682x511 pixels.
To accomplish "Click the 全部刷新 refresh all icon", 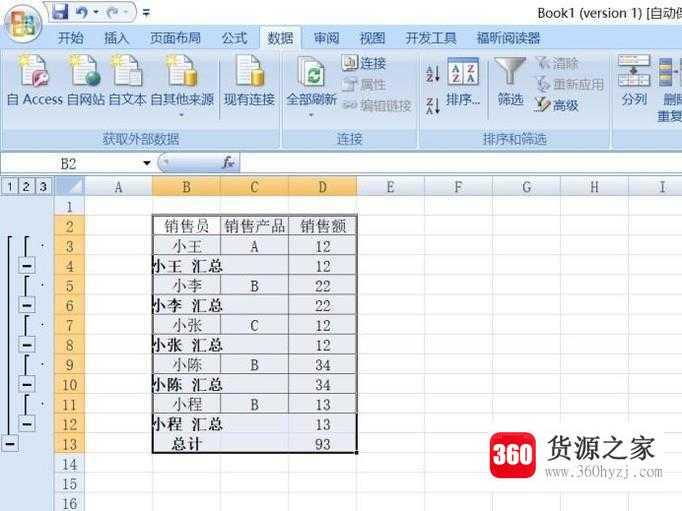I will tap(311, 73).
